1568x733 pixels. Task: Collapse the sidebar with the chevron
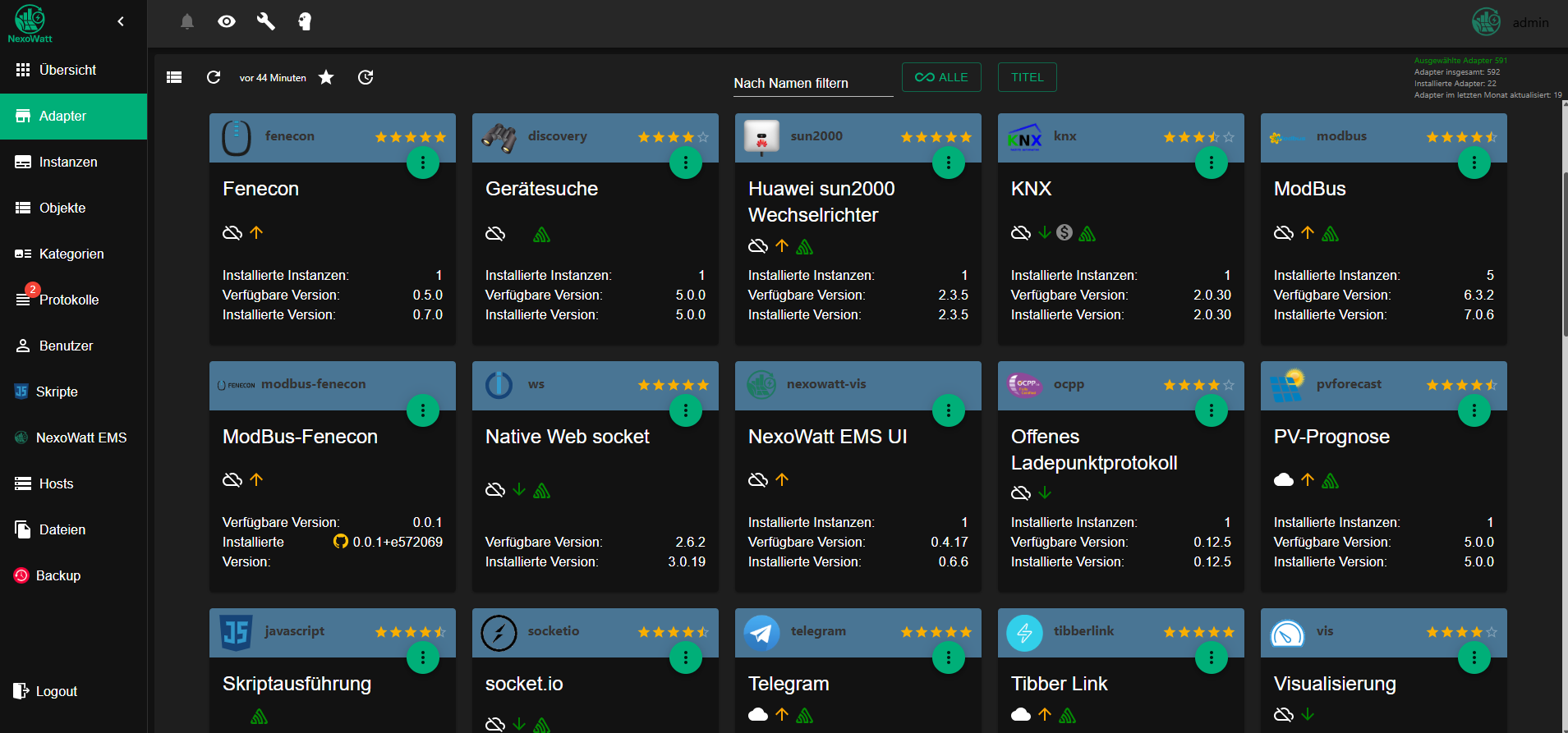121,21
